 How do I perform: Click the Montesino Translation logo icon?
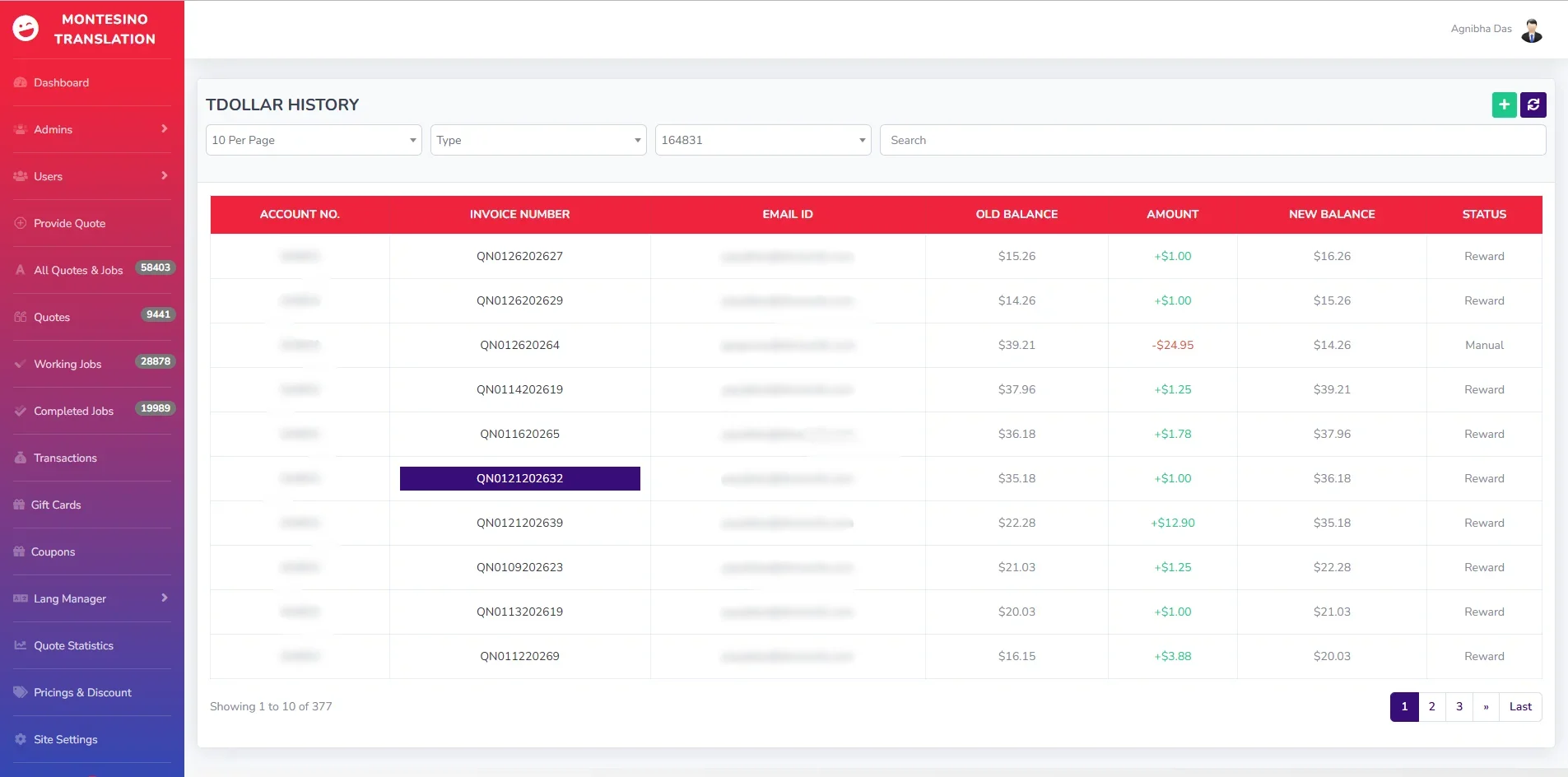point(26,29)
